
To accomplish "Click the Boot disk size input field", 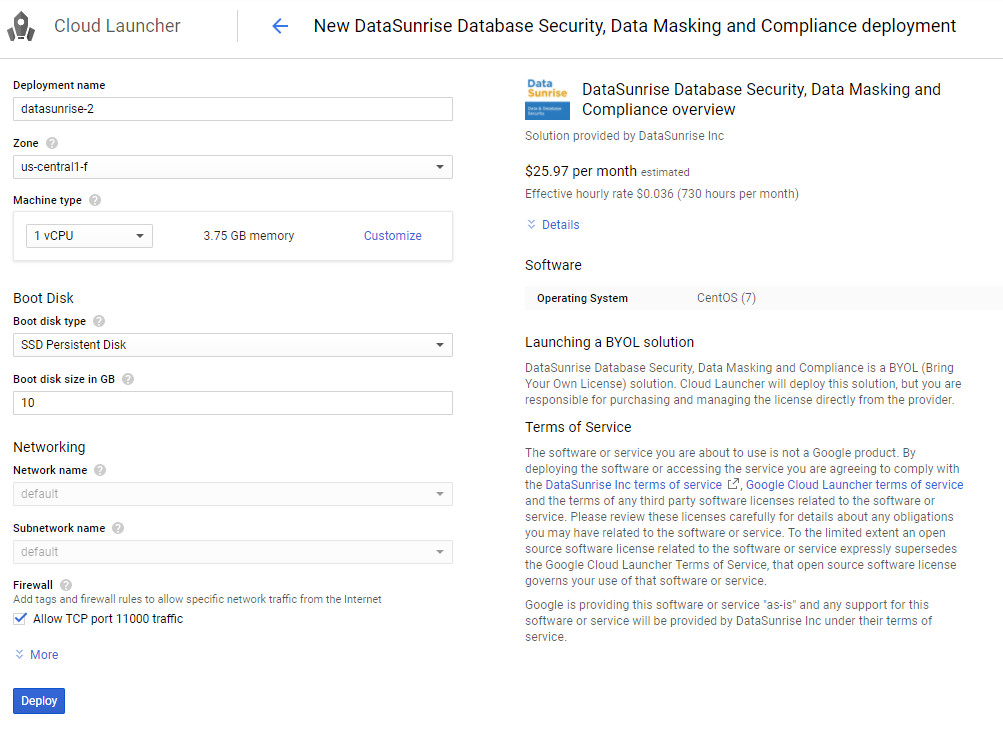I will (x=233, y=403).
